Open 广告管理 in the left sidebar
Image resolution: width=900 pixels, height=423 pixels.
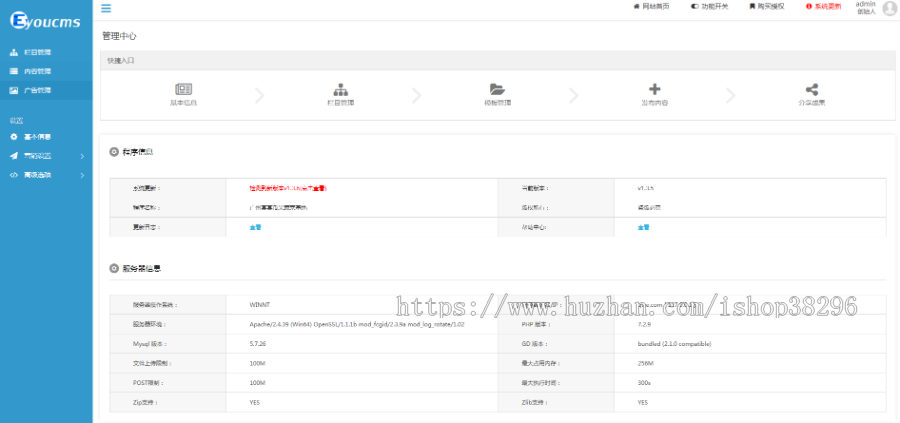37,90
